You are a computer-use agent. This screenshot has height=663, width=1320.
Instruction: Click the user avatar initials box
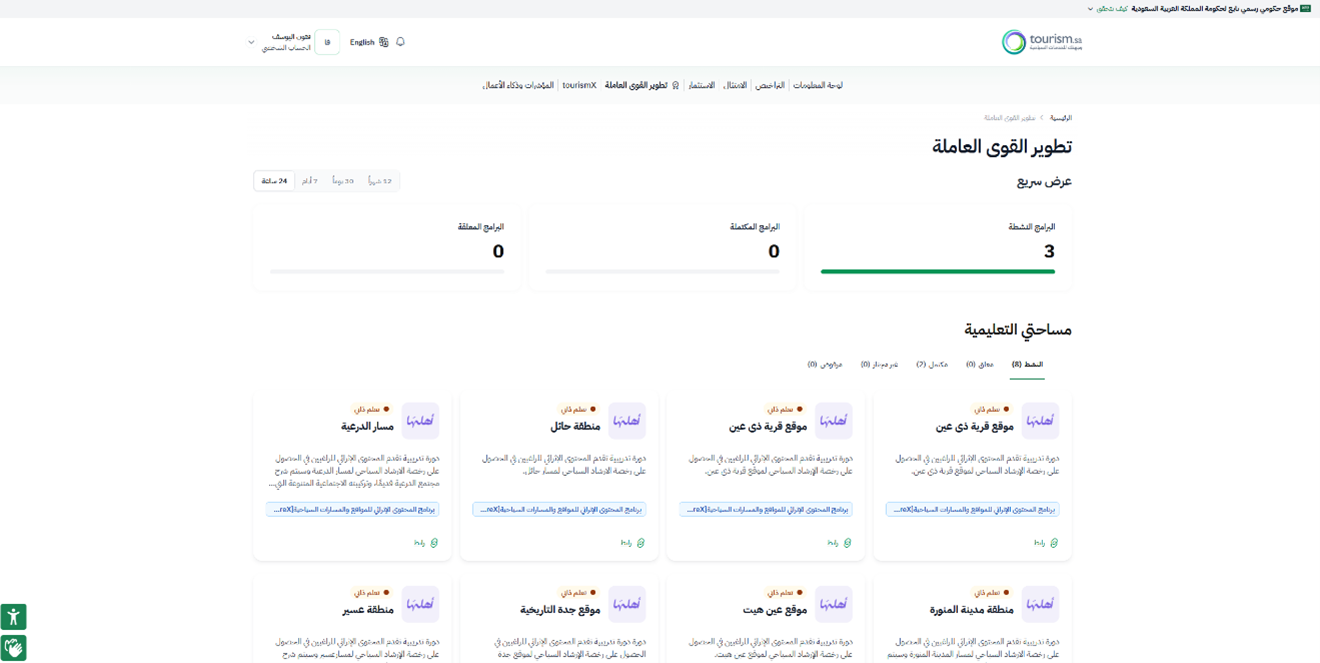click(x=327, y=42)
